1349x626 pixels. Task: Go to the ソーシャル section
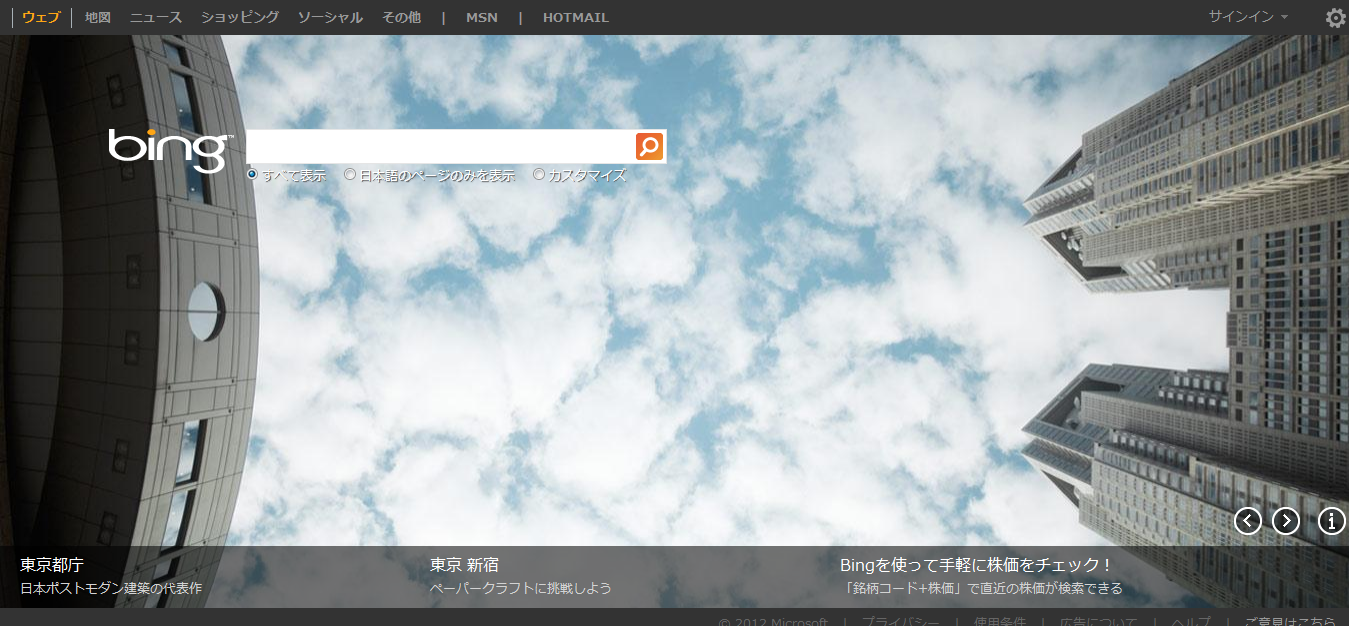click(x=330, y=17)
